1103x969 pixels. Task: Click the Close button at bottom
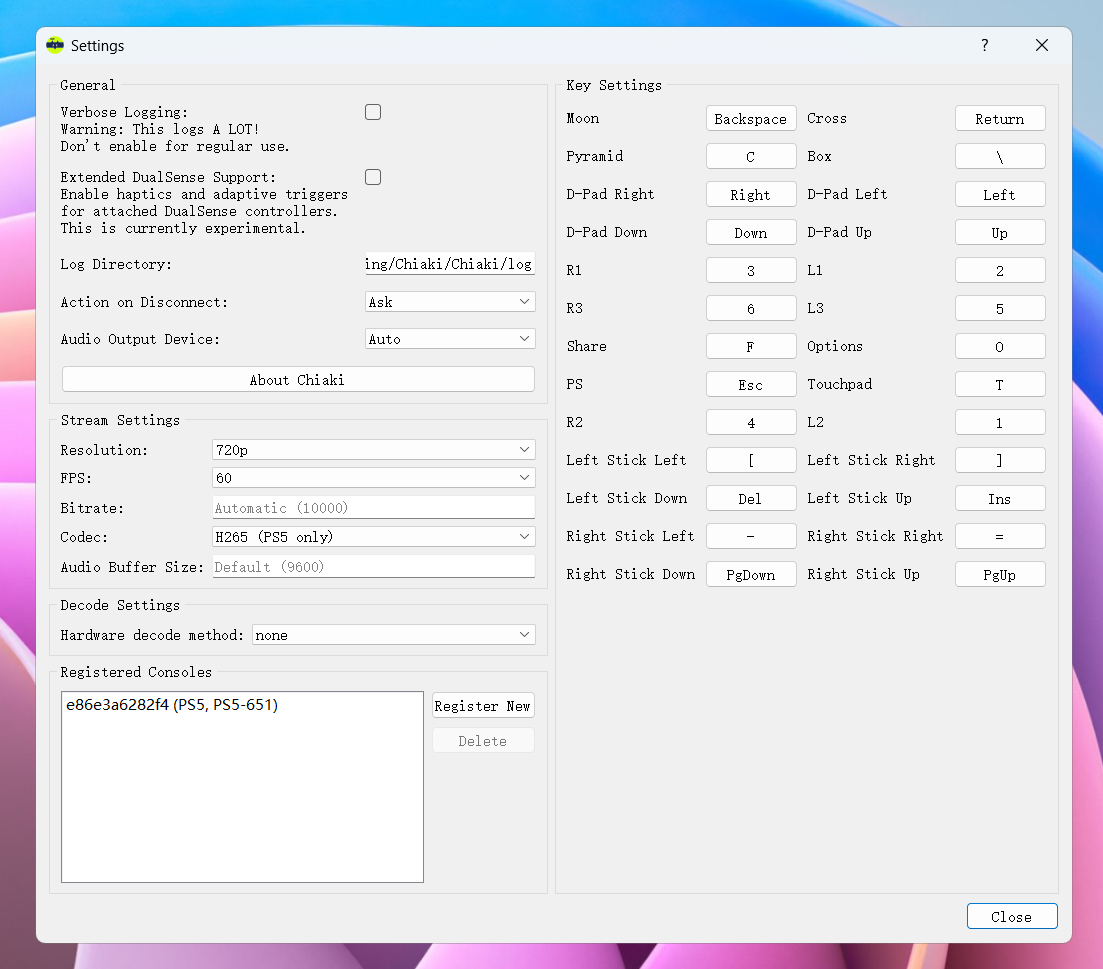coord(1011,917)
